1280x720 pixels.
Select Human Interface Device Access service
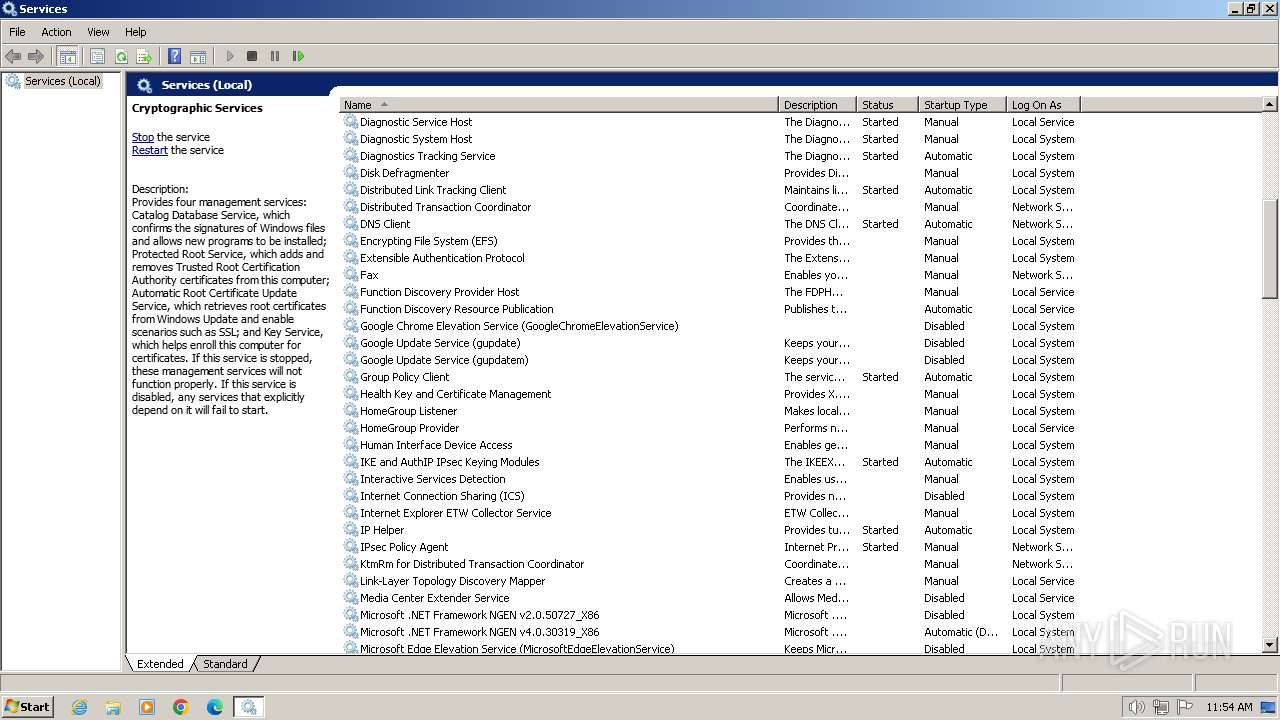710,445
